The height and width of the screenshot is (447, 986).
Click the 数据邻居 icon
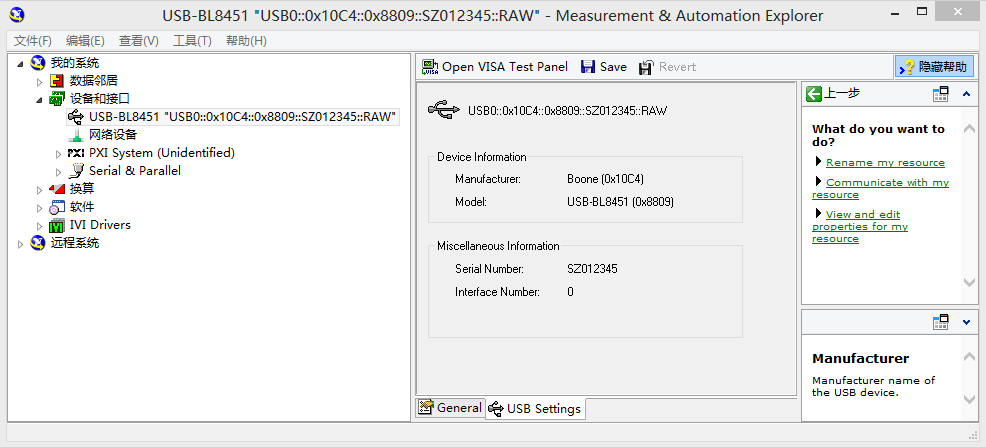click(57, 81)
